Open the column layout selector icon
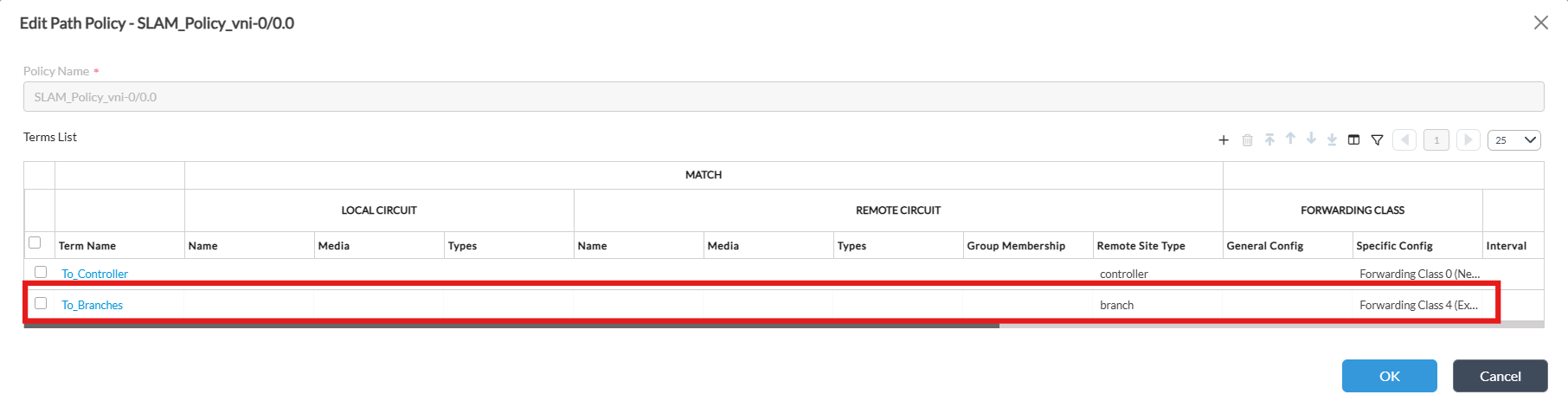Screen dimensions: 1568x401 (1354, 139)
